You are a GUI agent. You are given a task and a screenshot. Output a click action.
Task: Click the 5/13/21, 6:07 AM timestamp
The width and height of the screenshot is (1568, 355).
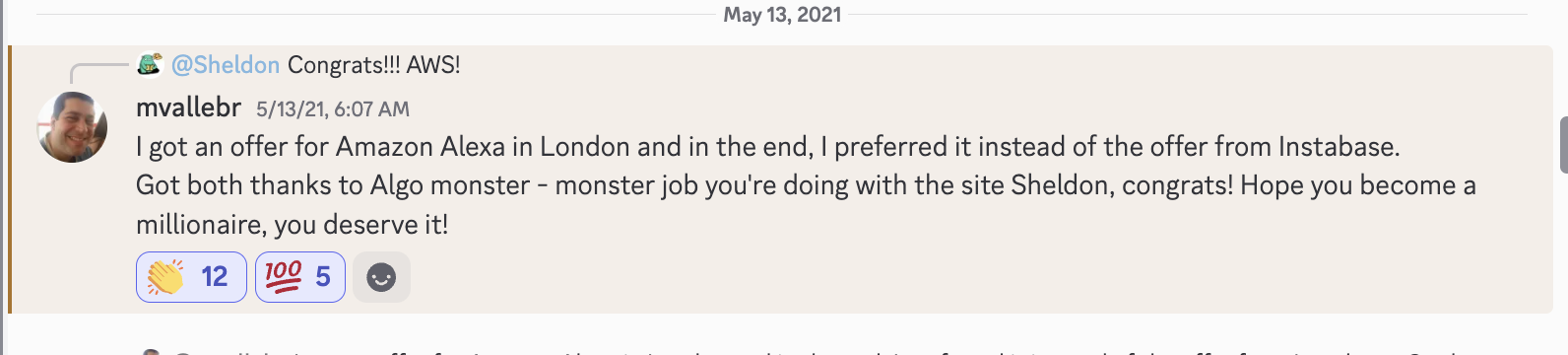333,109
